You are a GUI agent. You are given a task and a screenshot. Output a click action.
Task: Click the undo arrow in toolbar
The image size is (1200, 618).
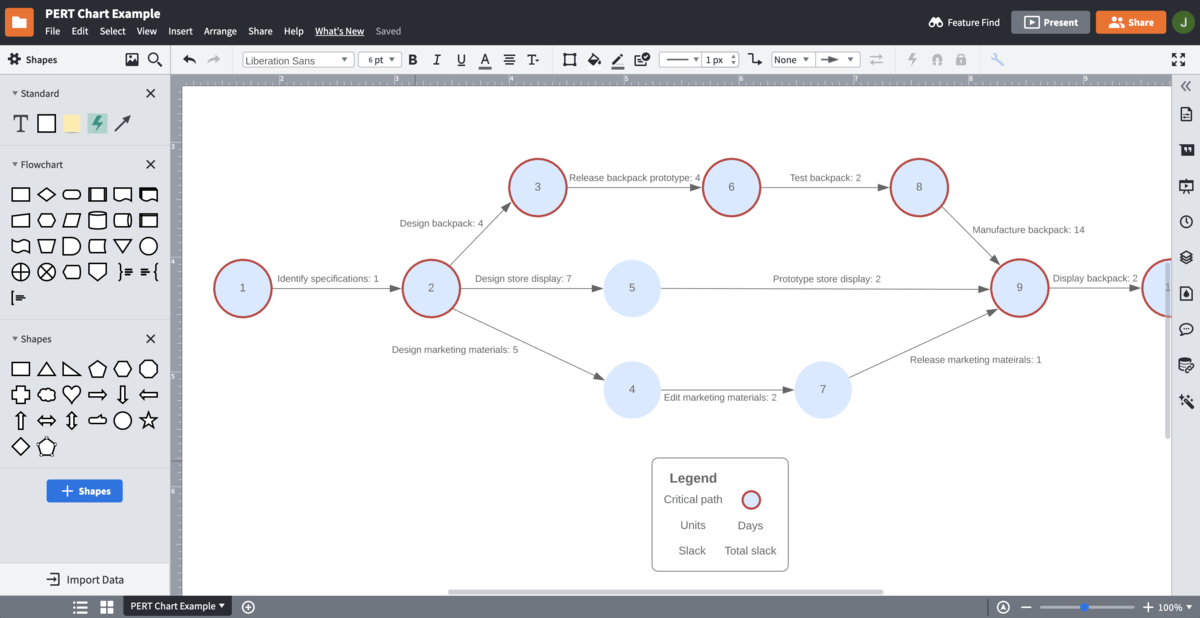tap(190, 60)
